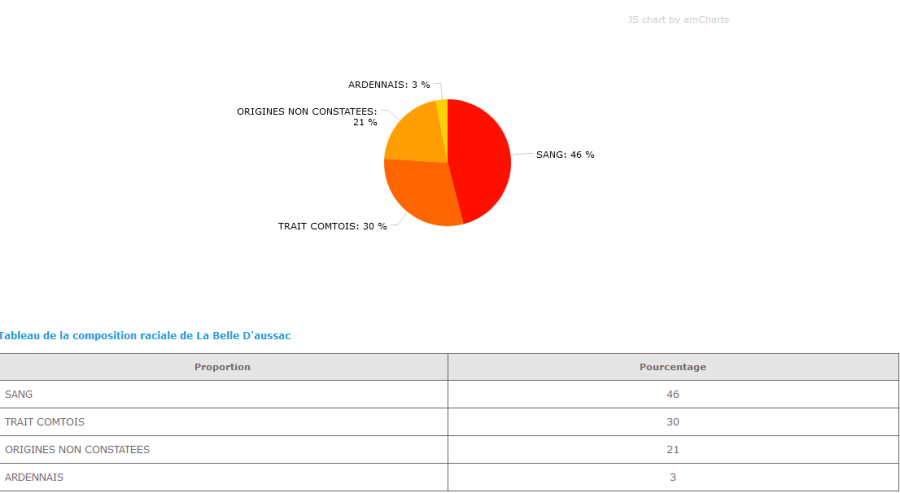The height and width of the screenshot is (493, 900).
Task: Select the dark orange TRAIT COMTOIS slice
Action: [x=422, y=193]
